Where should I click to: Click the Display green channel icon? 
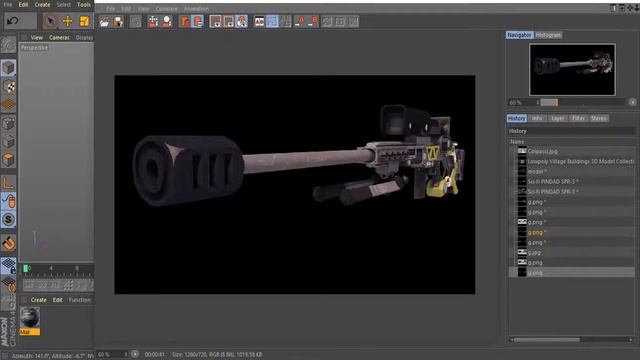(229, 22)
